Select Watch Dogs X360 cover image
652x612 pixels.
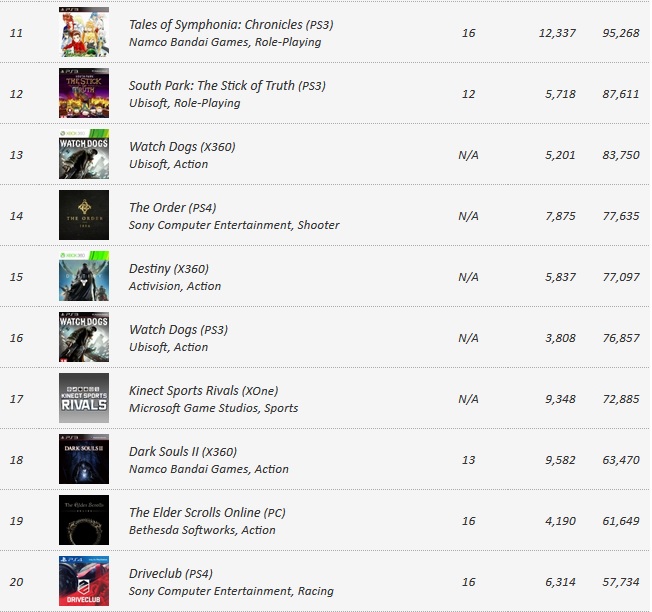click(84, 154)
